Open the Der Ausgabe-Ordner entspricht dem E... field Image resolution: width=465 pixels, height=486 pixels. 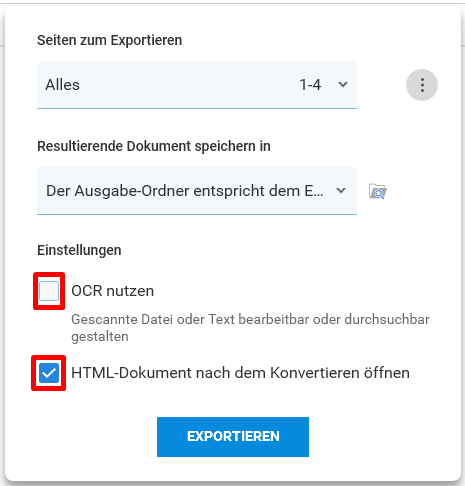[197, 191]
